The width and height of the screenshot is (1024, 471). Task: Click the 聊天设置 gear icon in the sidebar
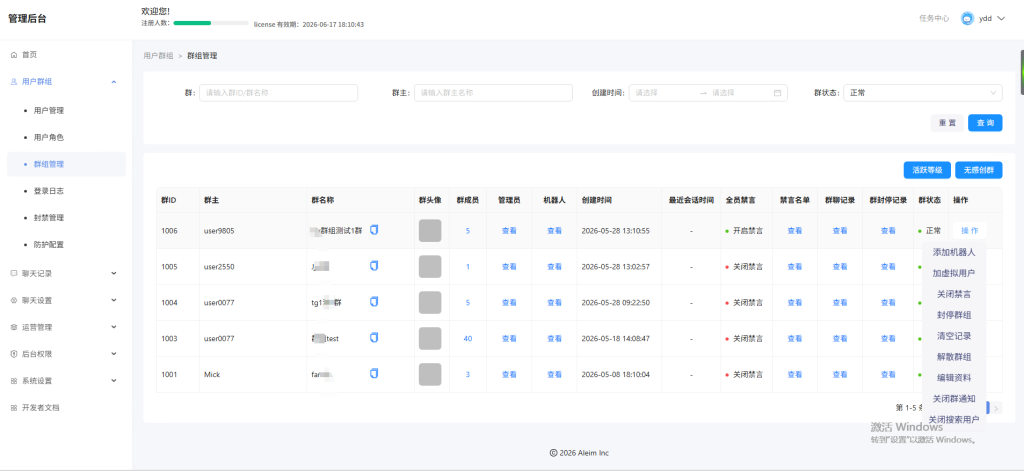14,300
